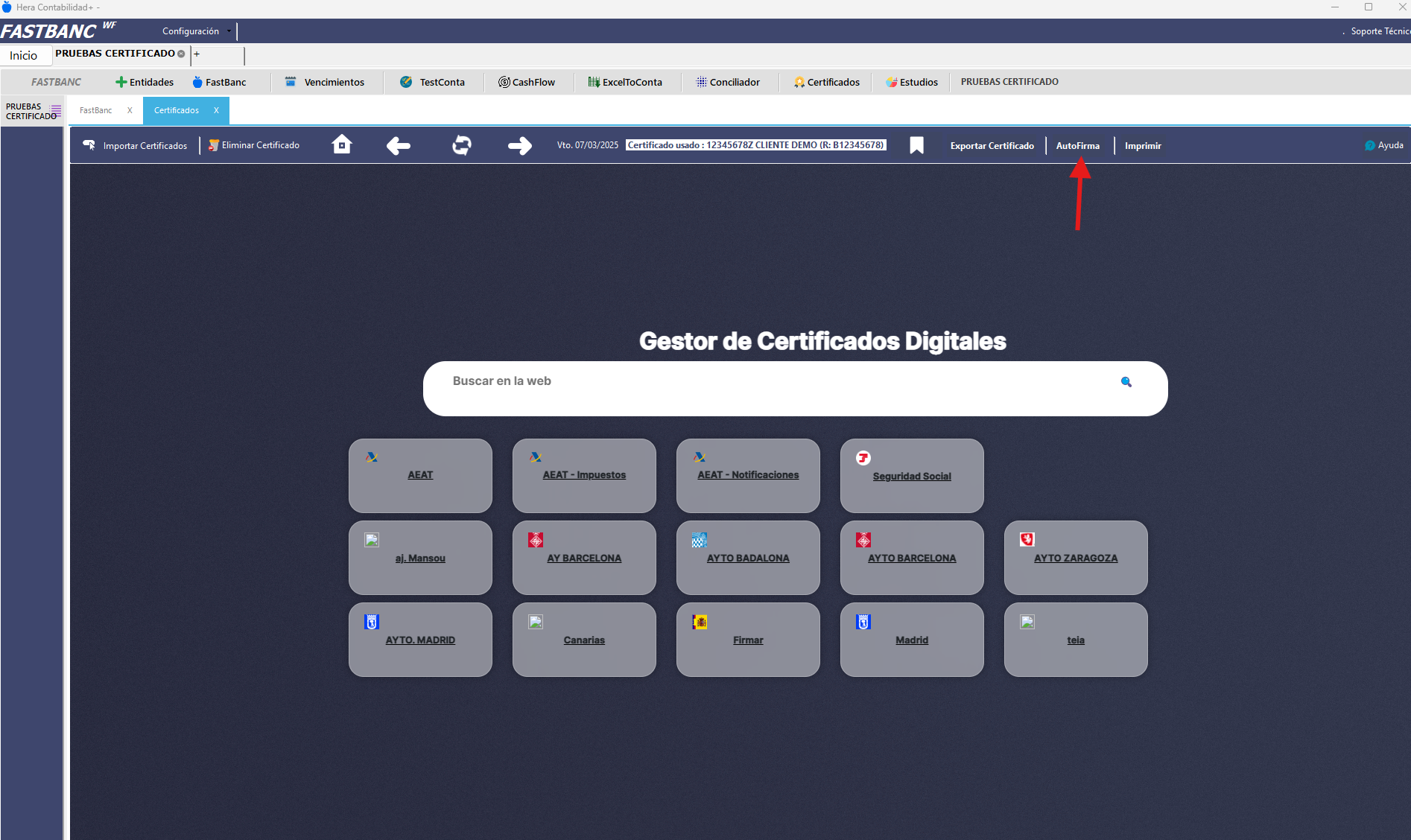Close the Hera Contabilidad+ window
Screen dimensions: 1411x840
(x=1402, y=7)
